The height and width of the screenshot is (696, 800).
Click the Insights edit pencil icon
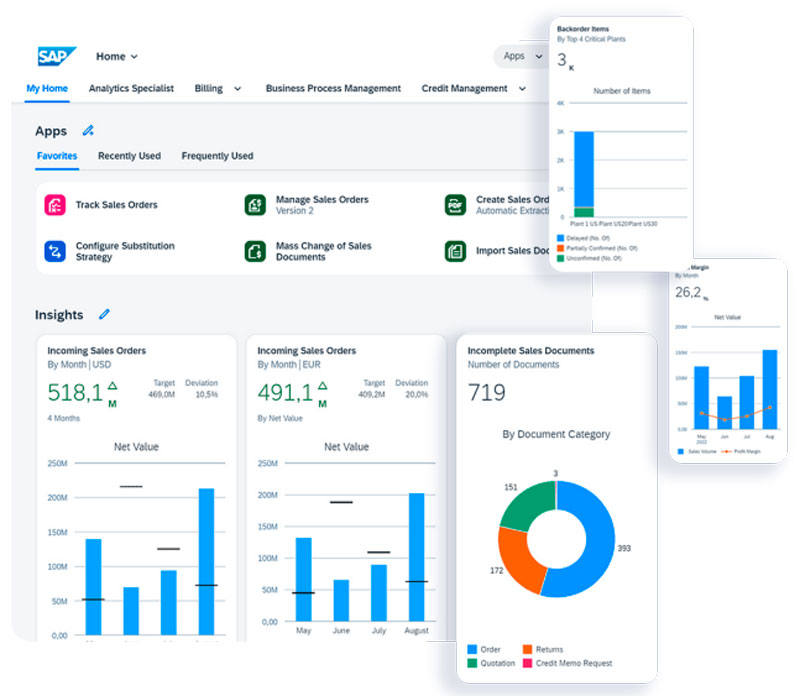pos(104,314)
